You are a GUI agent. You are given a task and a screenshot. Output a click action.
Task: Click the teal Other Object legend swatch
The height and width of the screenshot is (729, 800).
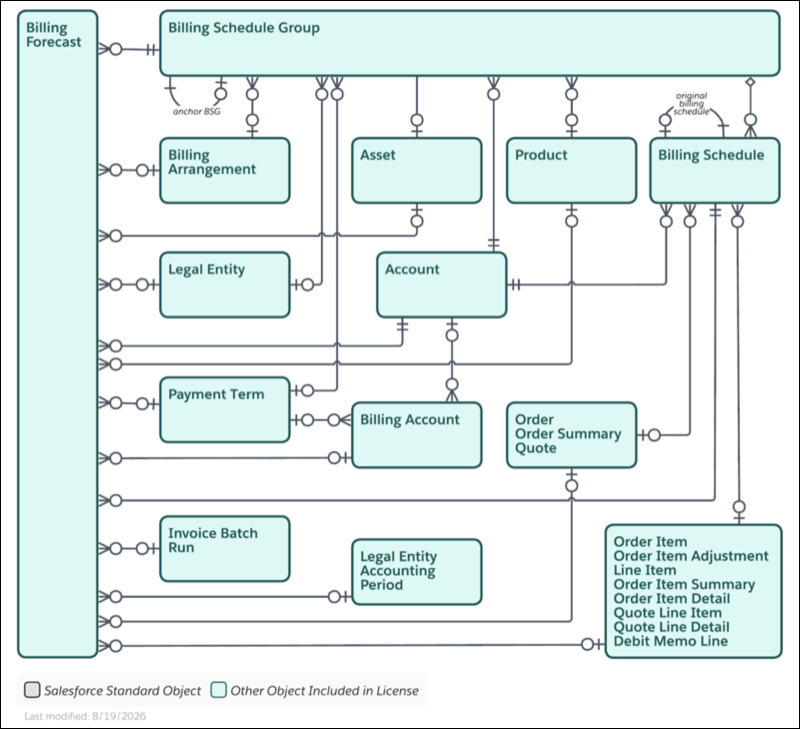click(x=219, y=690)
